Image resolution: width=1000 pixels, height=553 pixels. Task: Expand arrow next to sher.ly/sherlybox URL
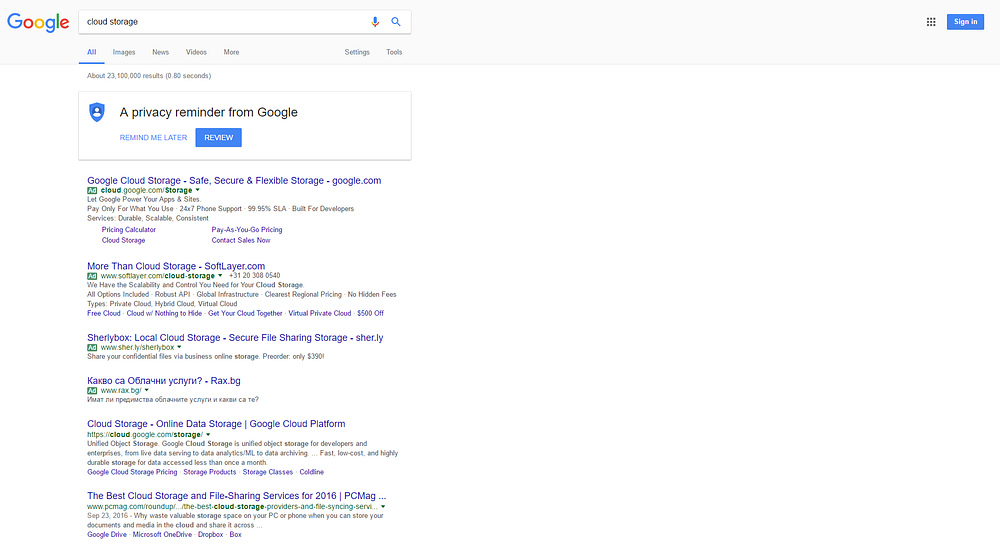pos(179,348)
